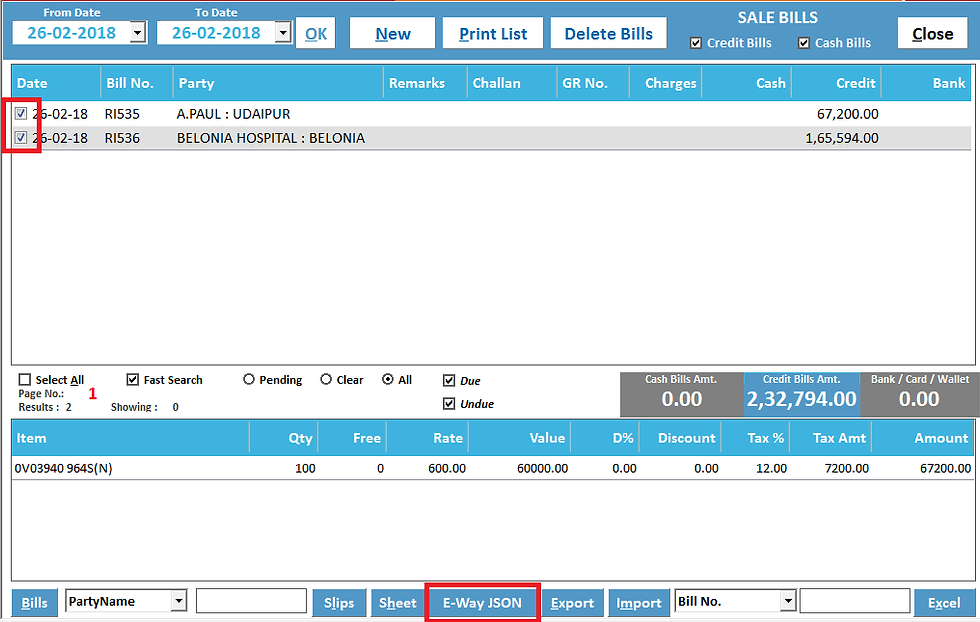
Task: Disable the Fast Search checkbox
Action: [x=132, y=379]
